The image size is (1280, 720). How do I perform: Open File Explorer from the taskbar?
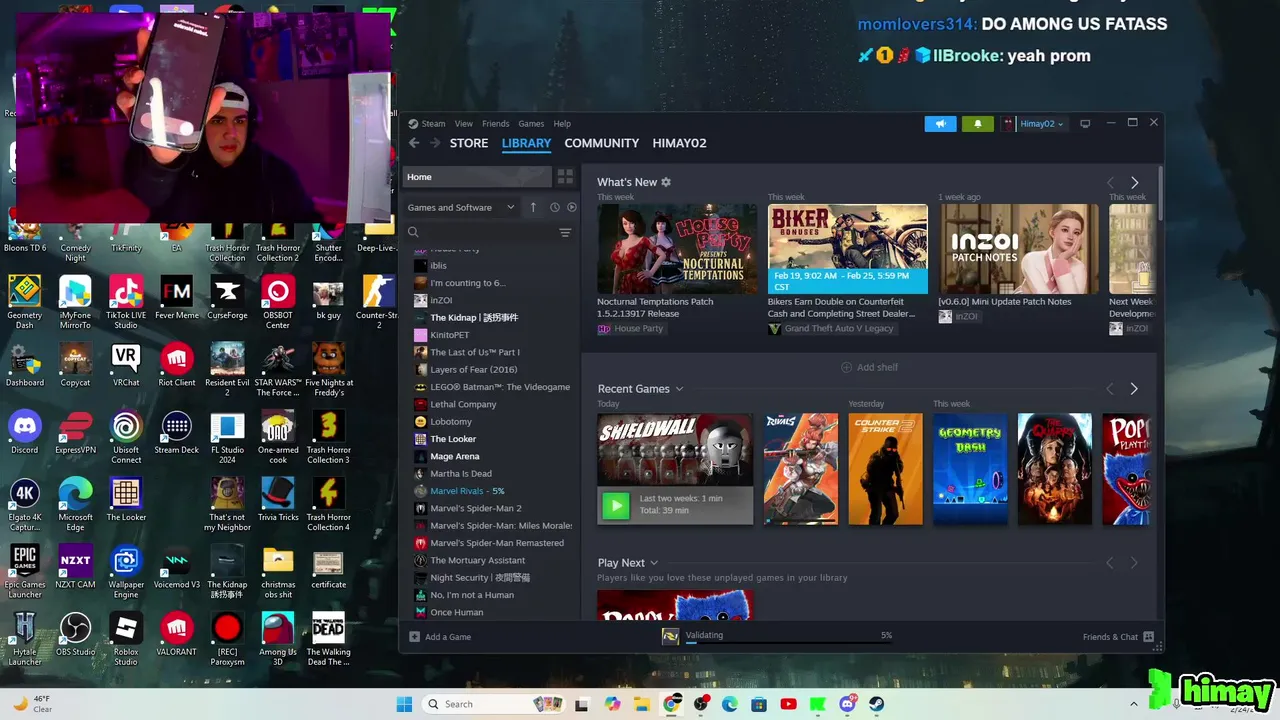click(x=642, y=704)
